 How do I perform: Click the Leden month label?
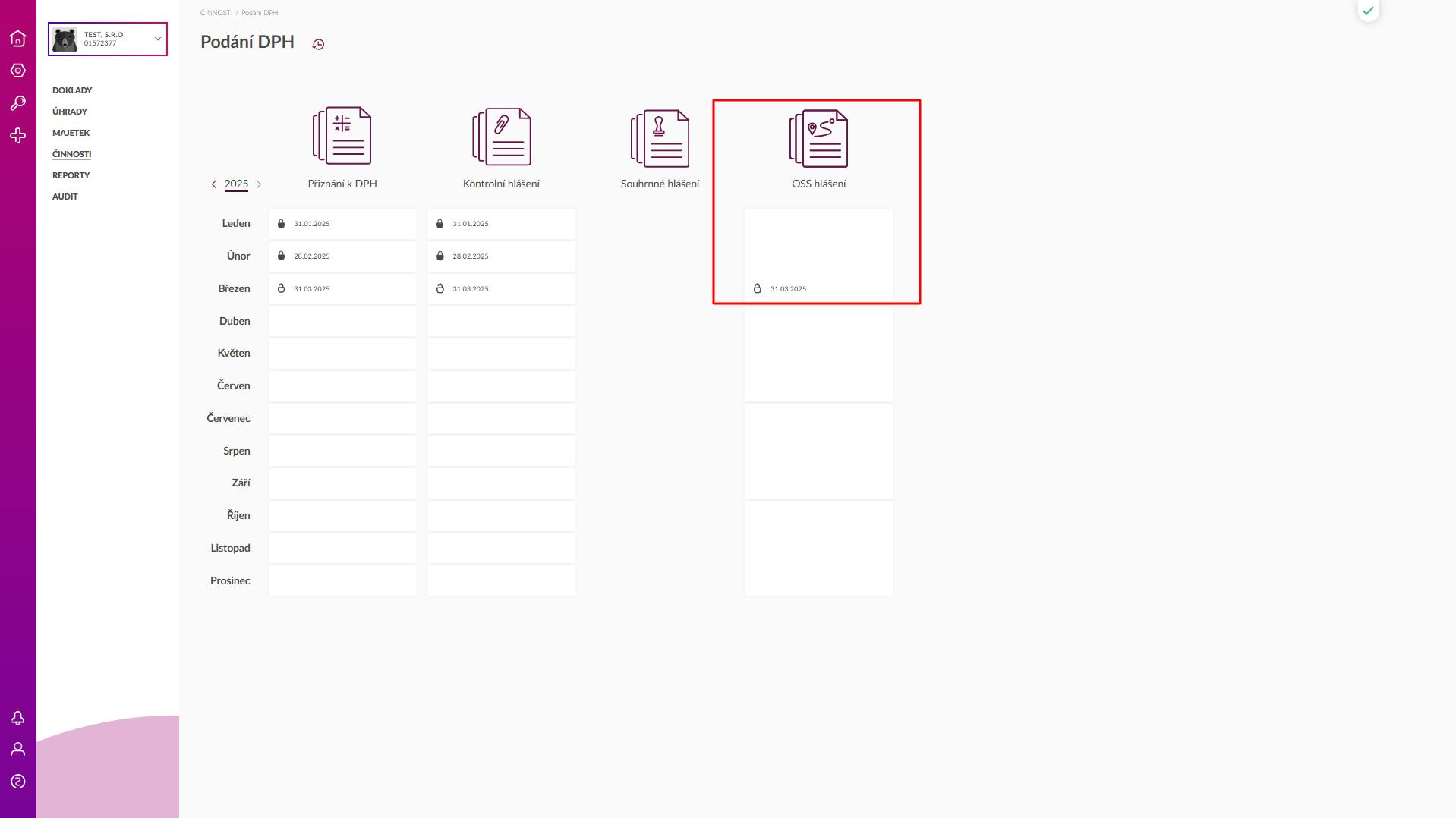[236, 223]
